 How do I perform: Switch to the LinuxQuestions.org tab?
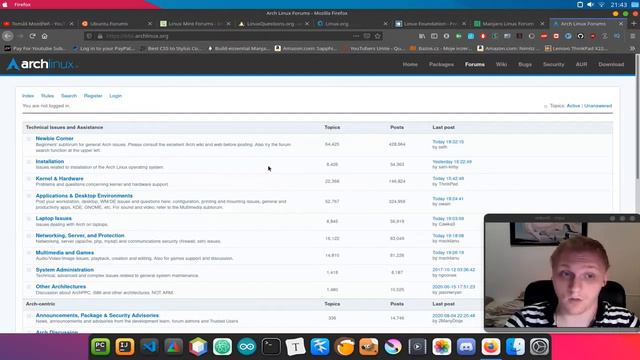click(x=274, y=24)
